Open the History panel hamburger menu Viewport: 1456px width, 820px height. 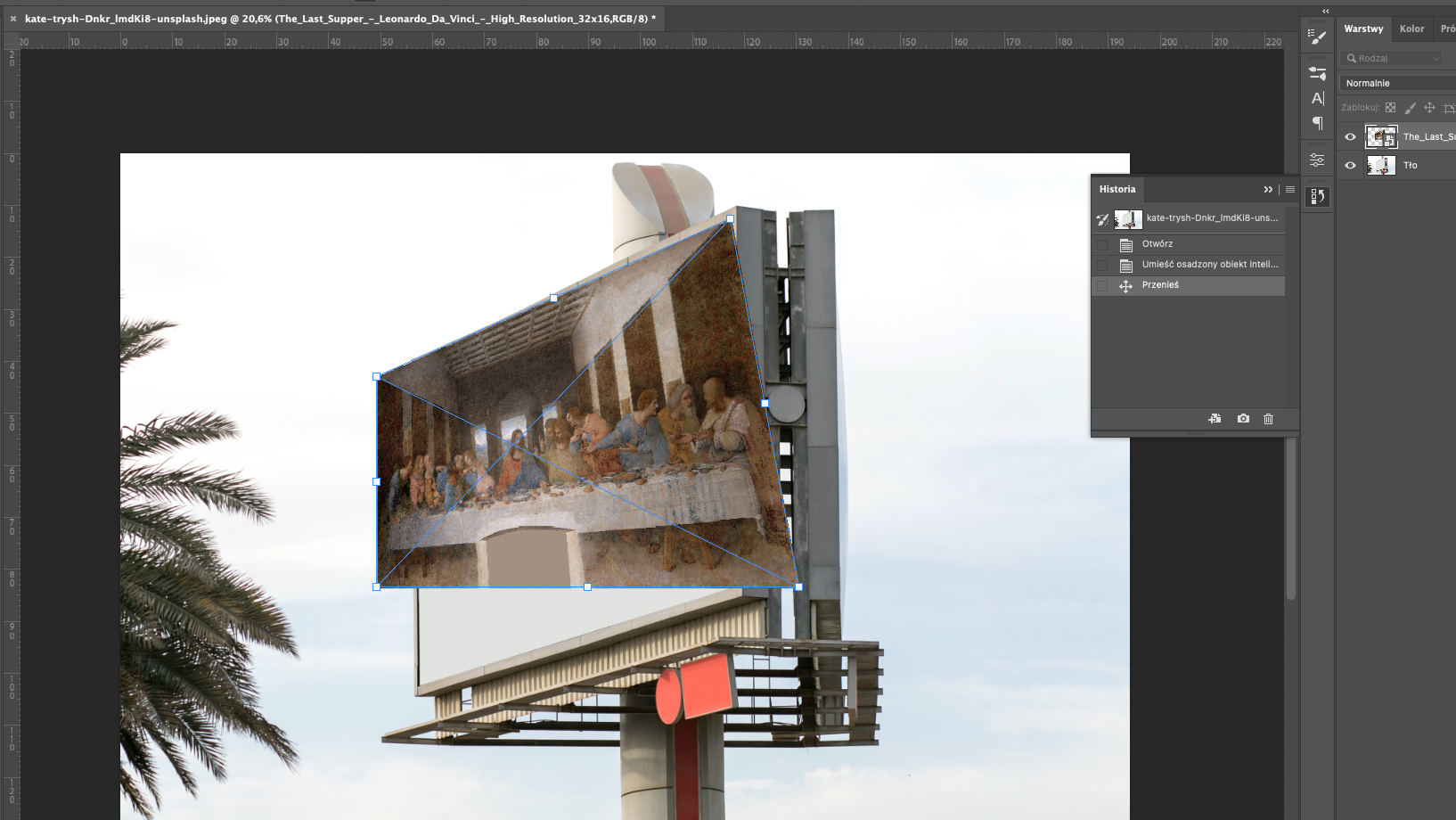[x=1290, y=190]
